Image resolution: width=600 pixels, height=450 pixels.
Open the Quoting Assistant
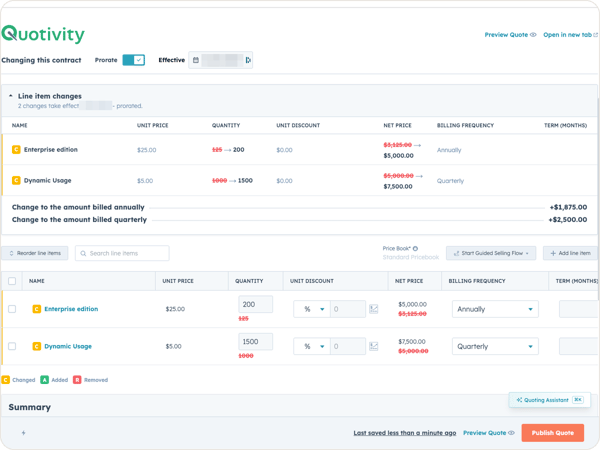point(549,400)
